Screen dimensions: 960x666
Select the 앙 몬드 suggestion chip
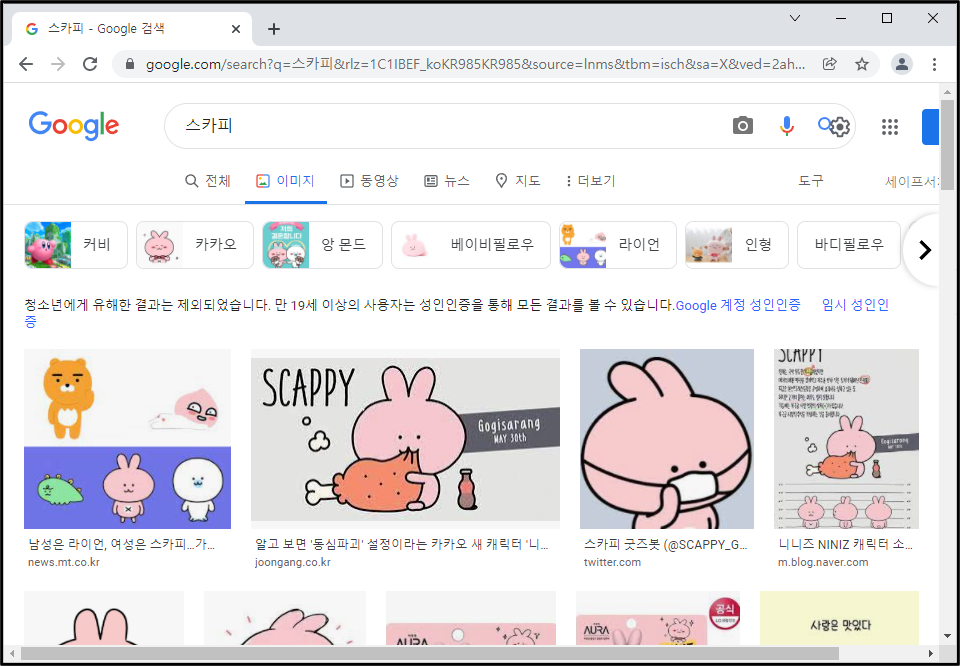322,245
